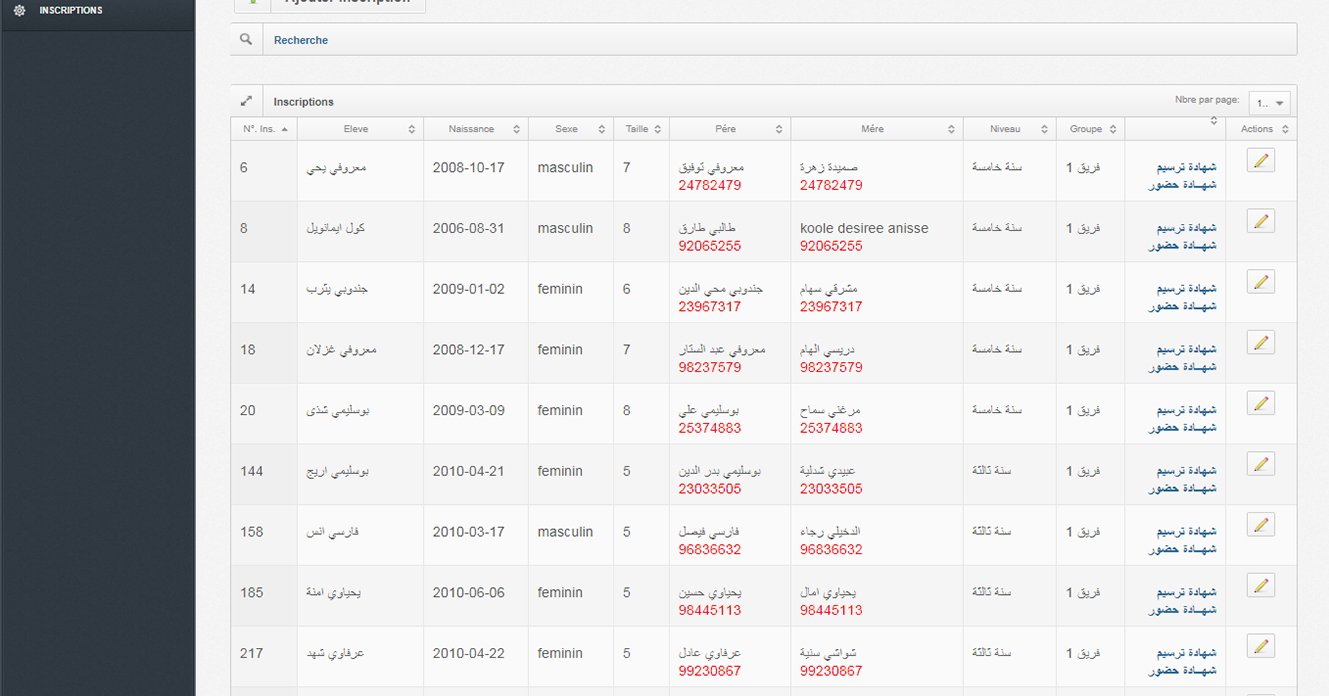Viewport: 1329px width, 696px height.
Task: Click the sort arrows on Eleve header
Action: point(411,129)
